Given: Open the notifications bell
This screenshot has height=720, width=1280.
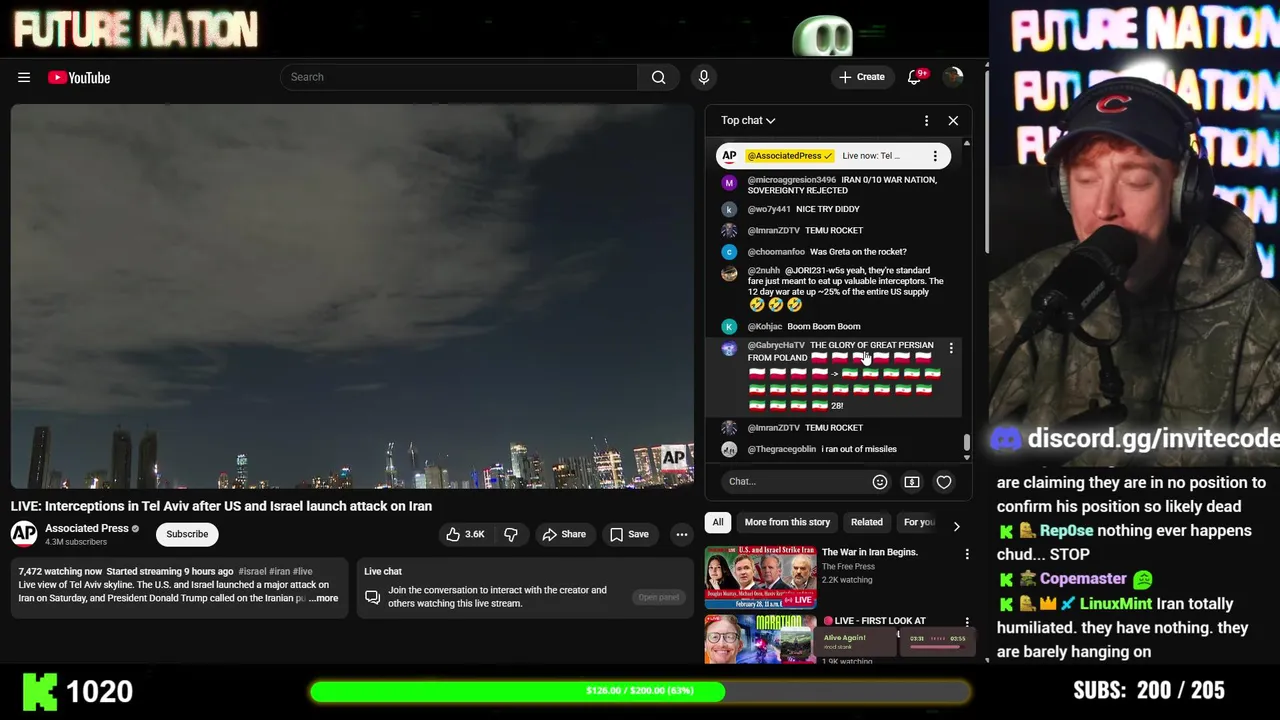Looking at the screenshot, I should [x=914, y=77].
